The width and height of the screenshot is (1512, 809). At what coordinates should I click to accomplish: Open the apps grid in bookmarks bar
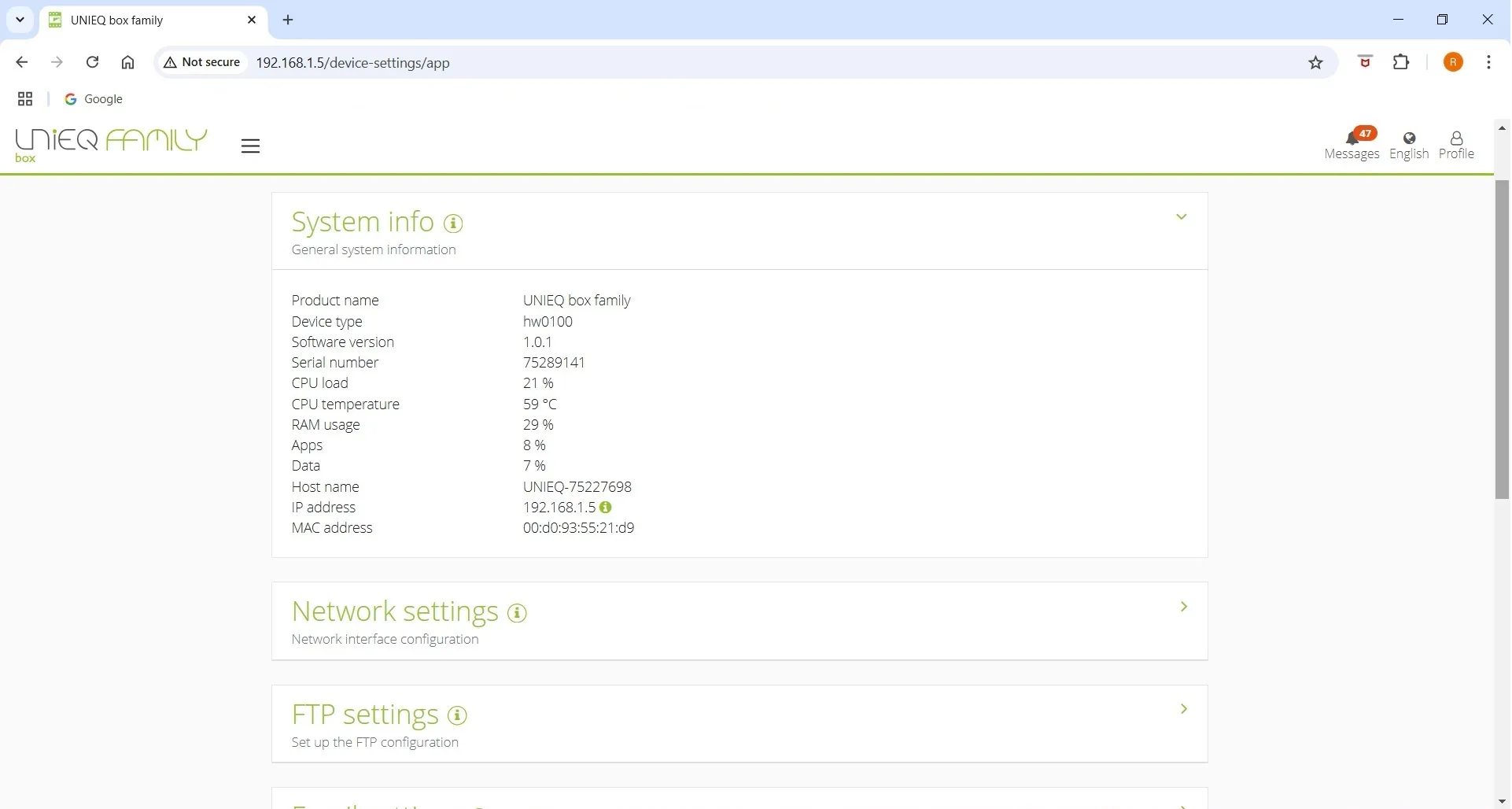25,99
